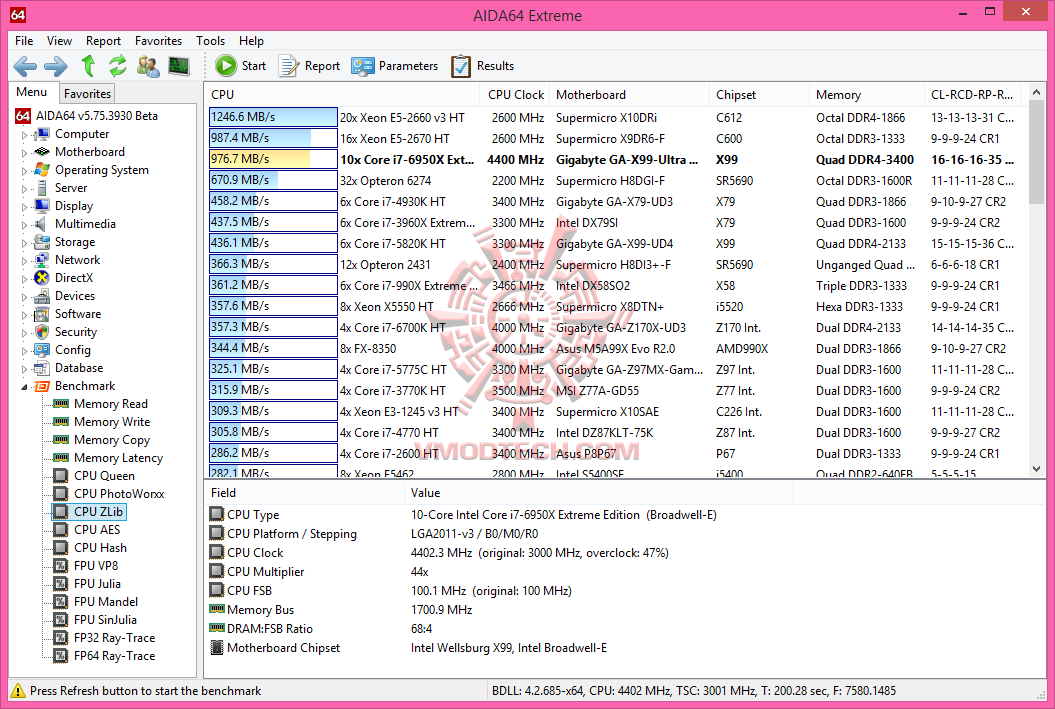The height and width of the screenshot is (709, 1055).
Task: Select the Database tree node
Action: [x=79, y=368]
